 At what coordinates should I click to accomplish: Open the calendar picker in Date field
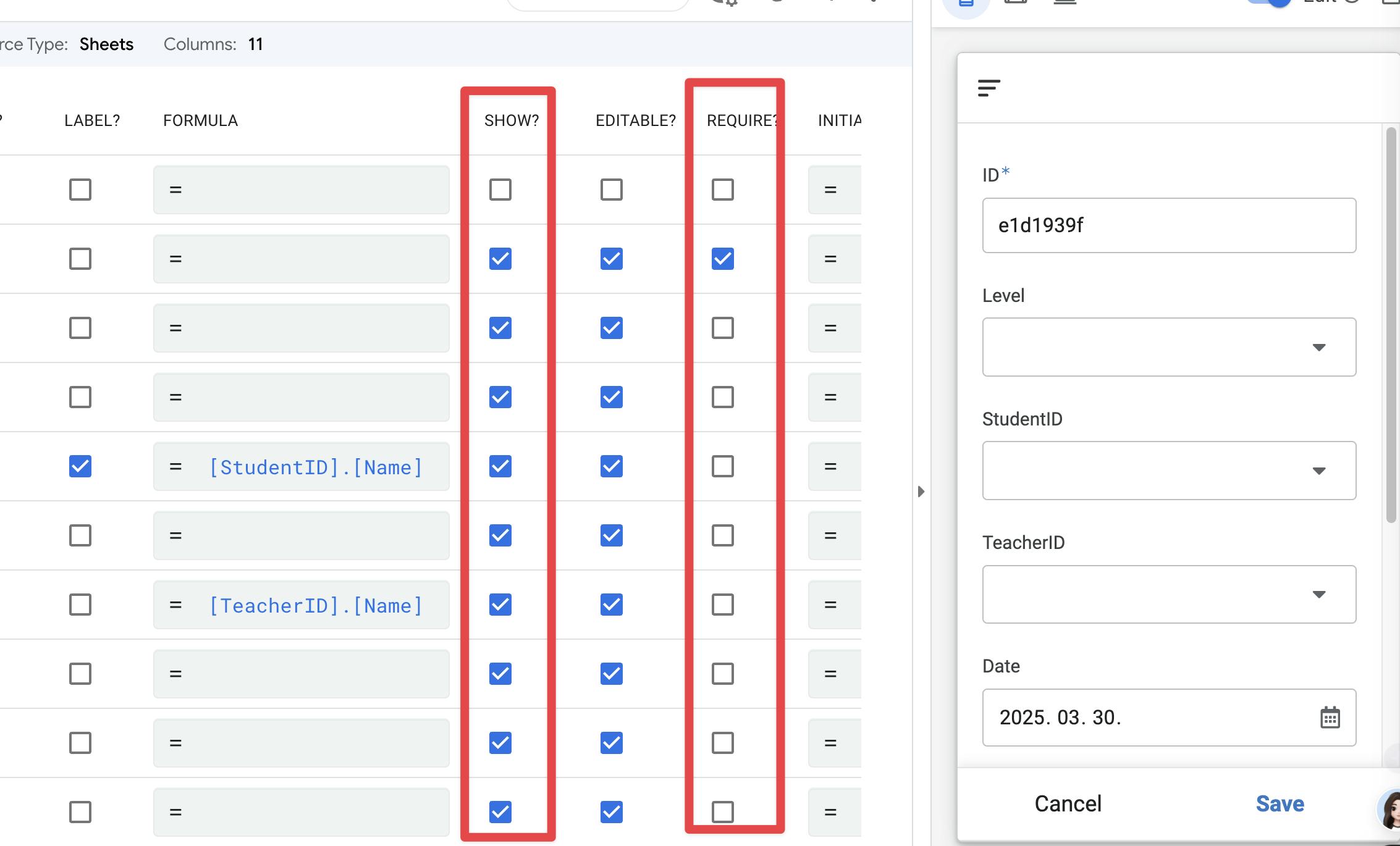point(1330,718)
